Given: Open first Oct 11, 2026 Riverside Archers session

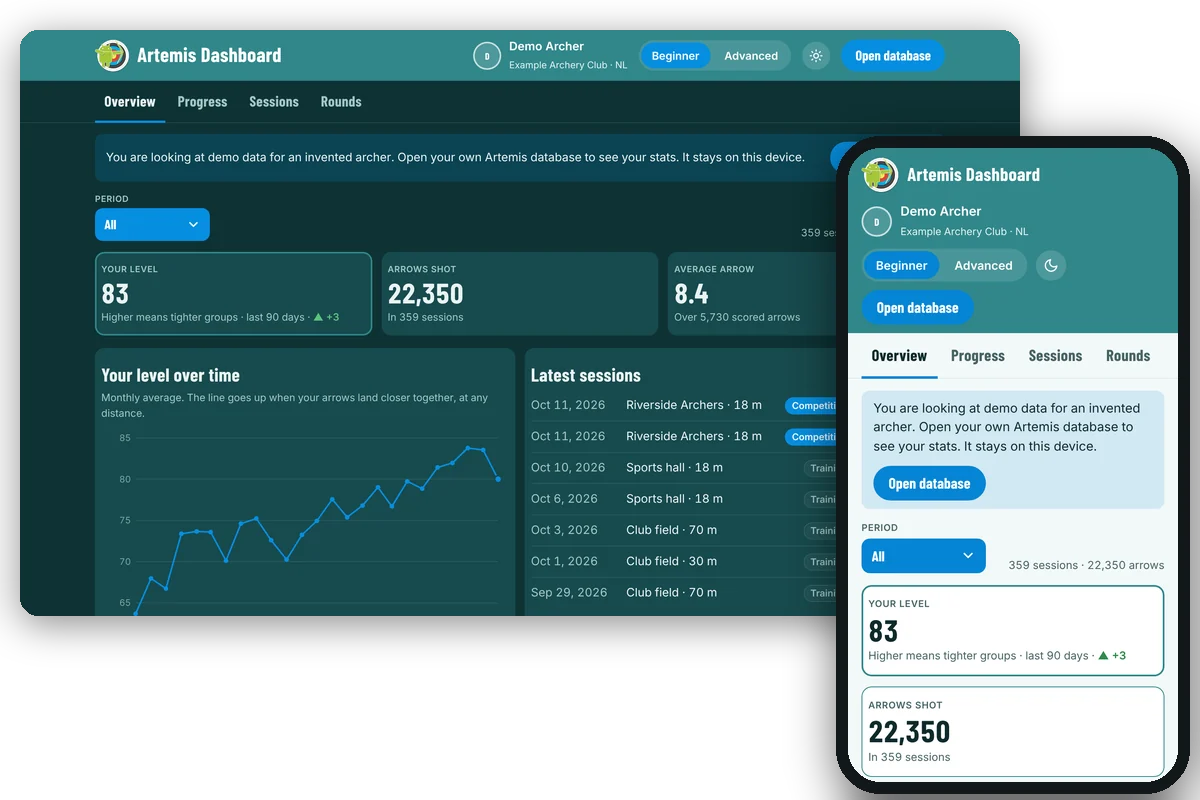Looking at the screenshot, I should [x=684, y=405].
